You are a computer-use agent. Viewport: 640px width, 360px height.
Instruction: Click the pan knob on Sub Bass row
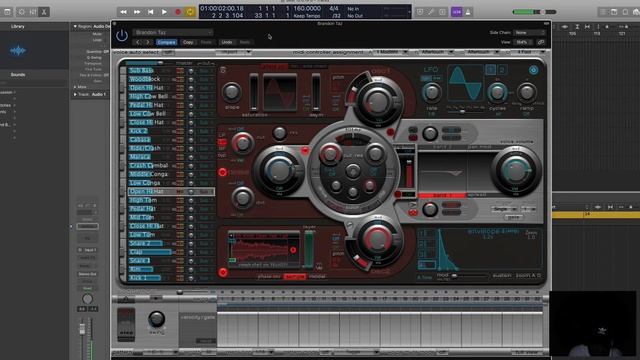[191, 71]
